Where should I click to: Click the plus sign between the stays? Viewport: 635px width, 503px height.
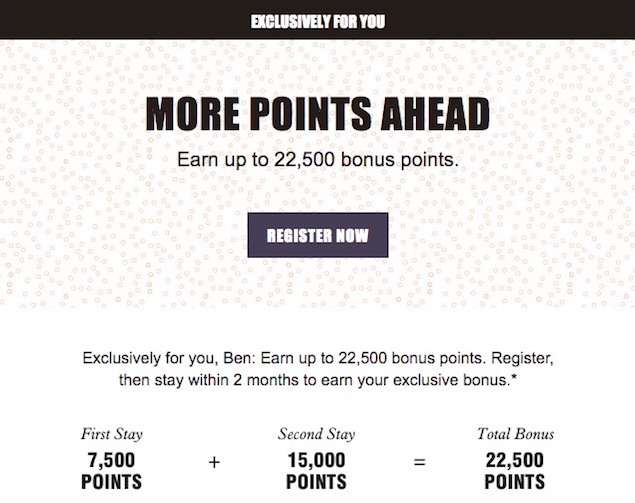pyautogui.click(x=214, y=462)
